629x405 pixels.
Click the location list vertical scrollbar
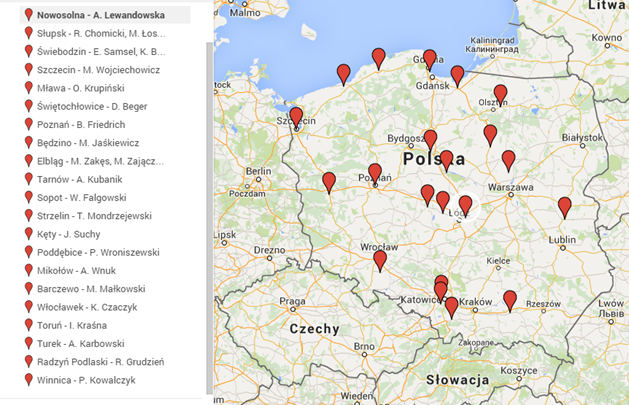tap(209, 200)
